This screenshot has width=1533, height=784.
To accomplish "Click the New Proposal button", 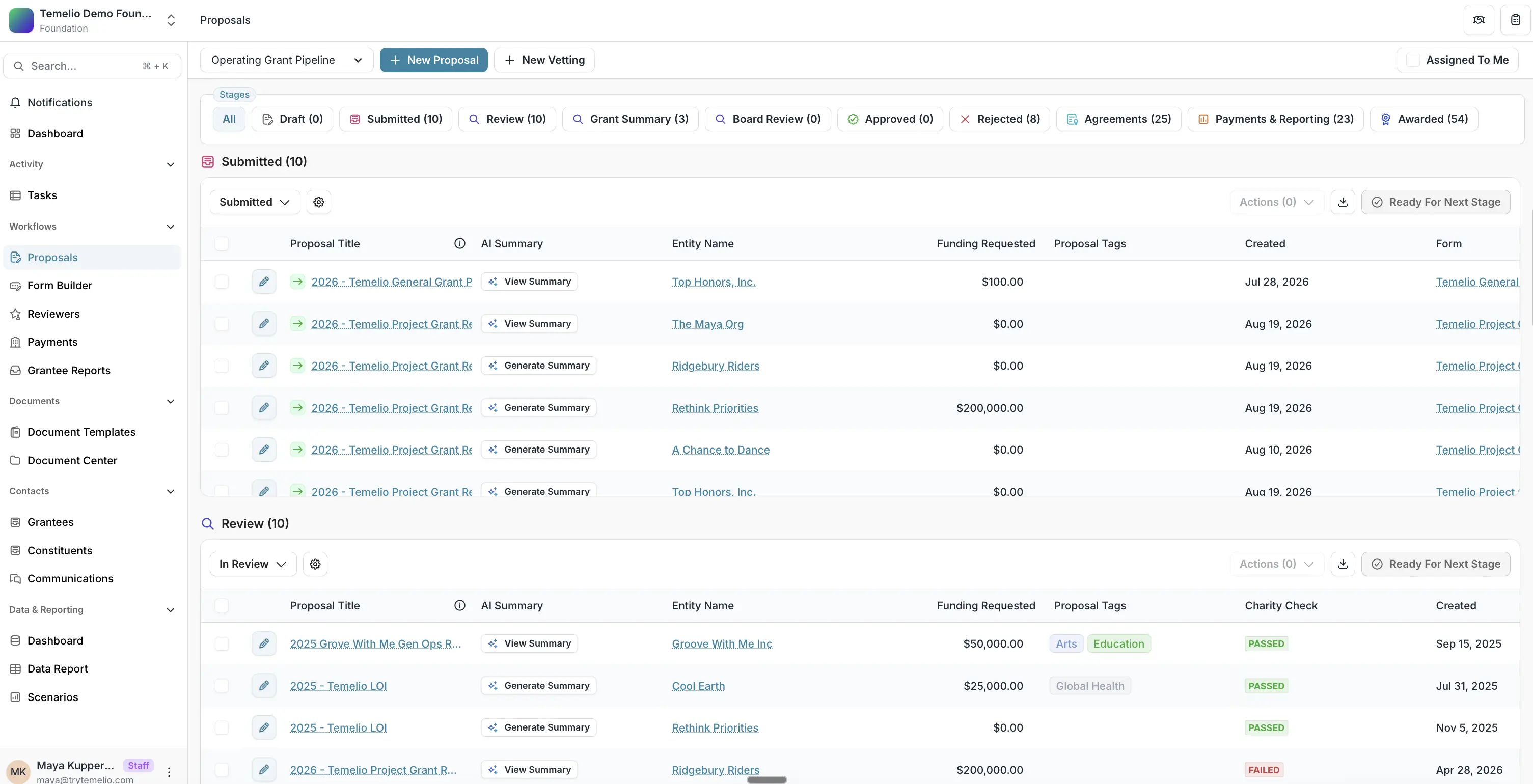I will [434, 60].
